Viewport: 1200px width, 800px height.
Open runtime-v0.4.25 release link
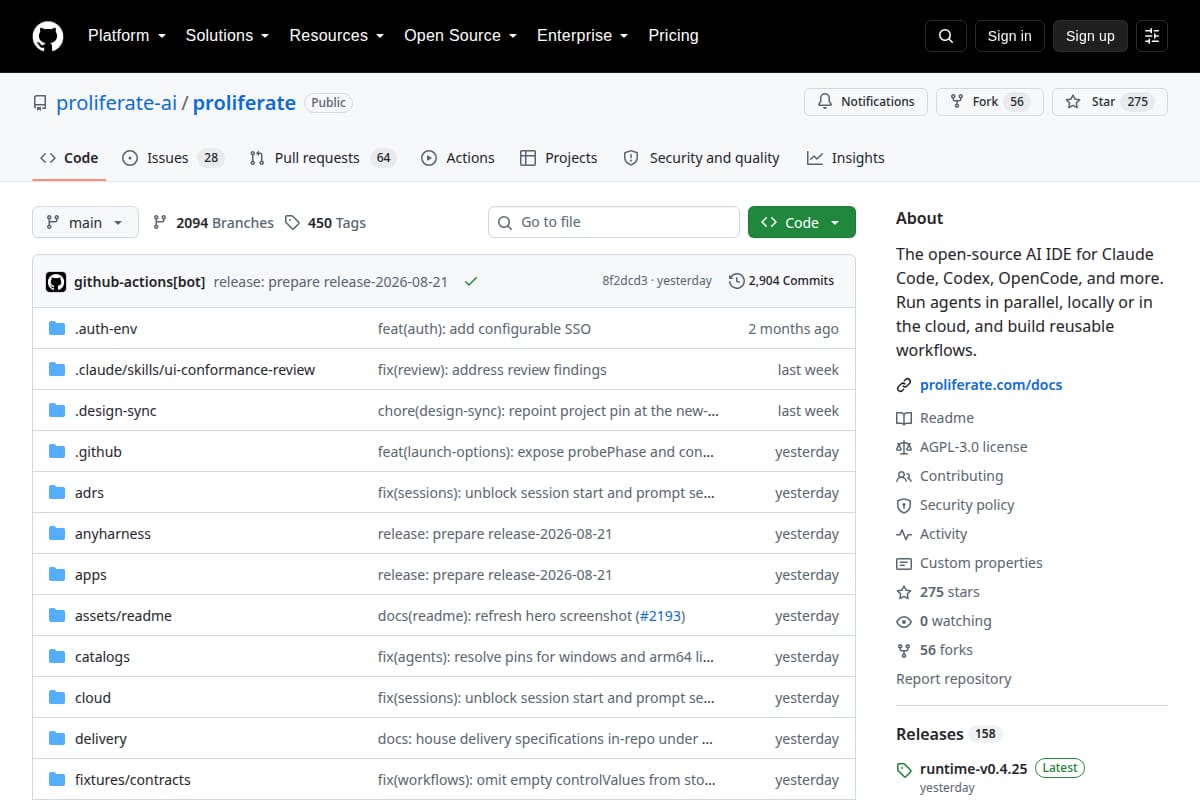(x=973, y=769)
